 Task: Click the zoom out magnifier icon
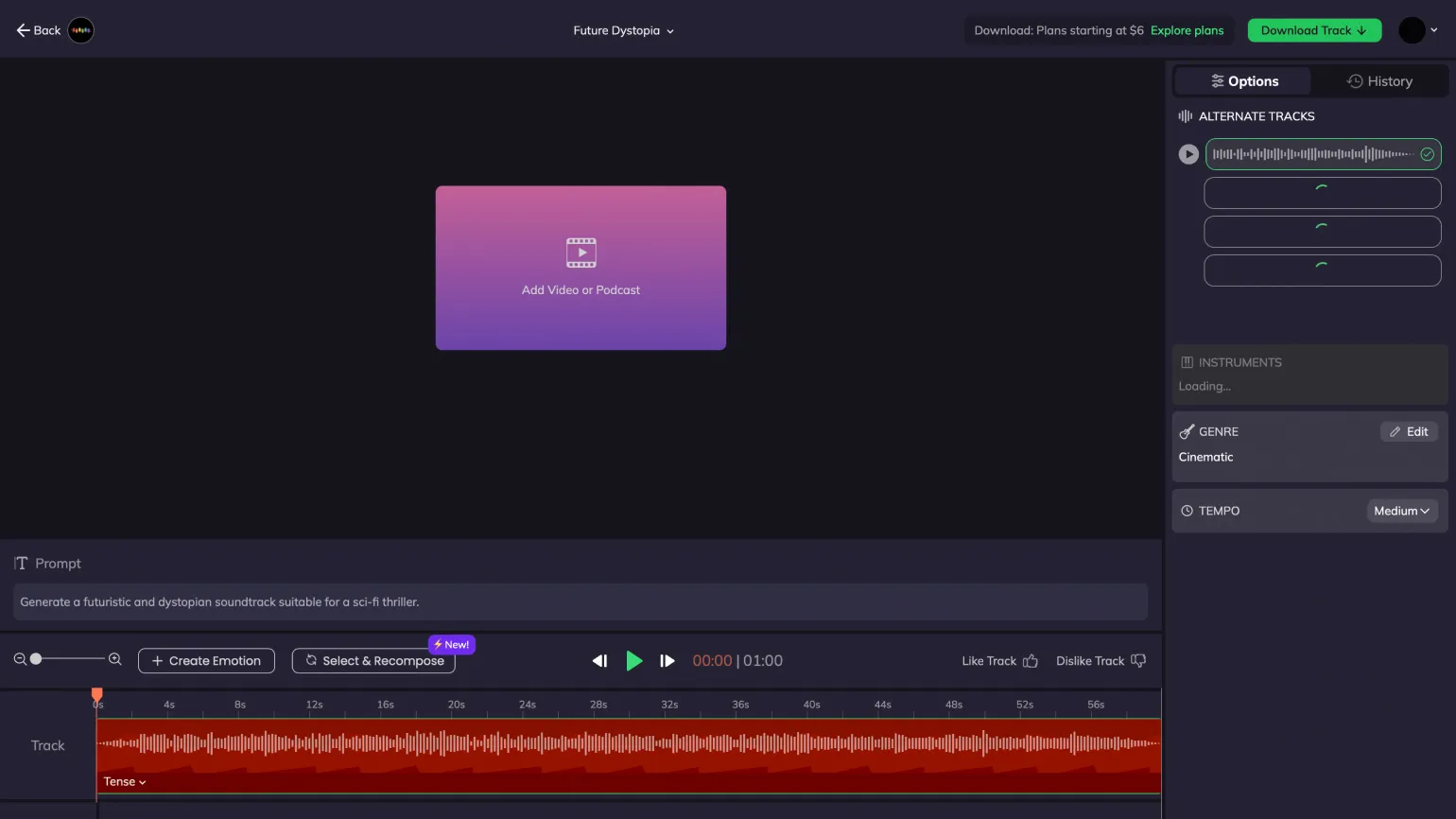pos(20,659)
